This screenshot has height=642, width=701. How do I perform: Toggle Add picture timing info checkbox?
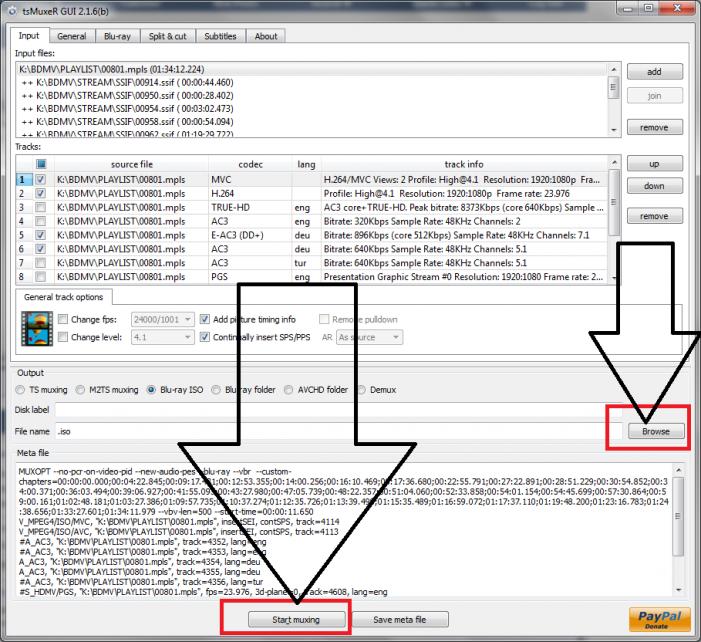coord(205,319)
